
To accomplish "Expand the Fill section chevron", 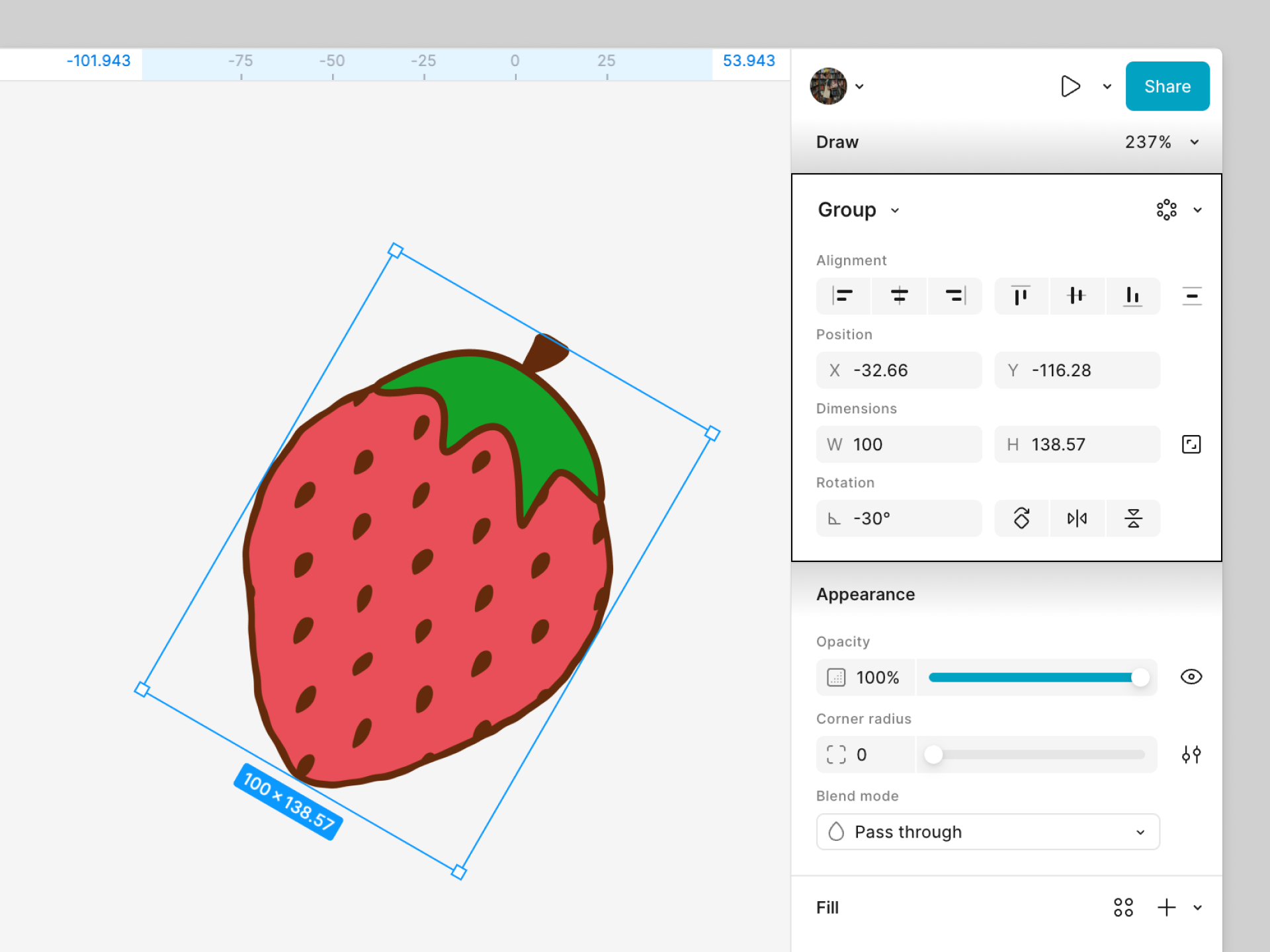I will click(1197, 908).
